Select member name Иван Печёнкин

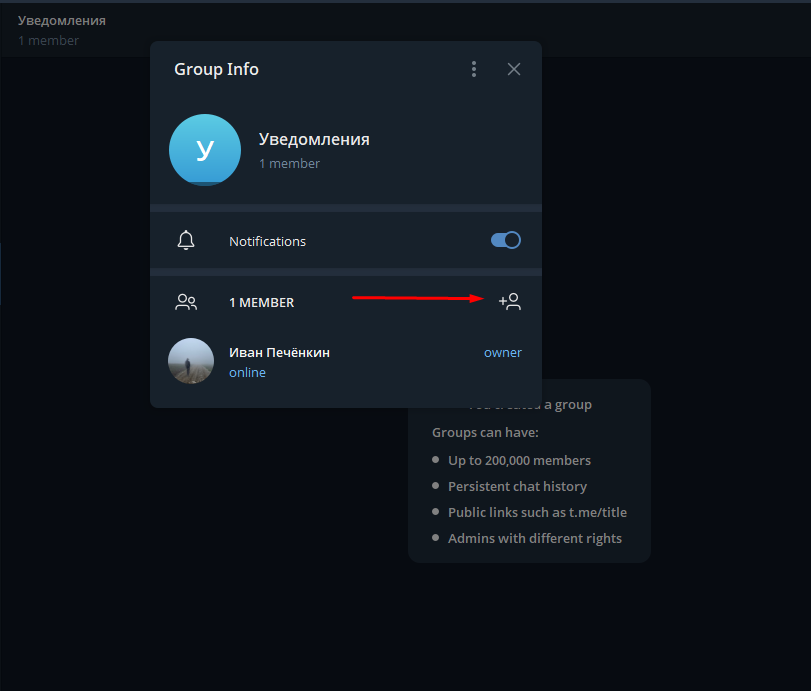(x=279, y=352)
